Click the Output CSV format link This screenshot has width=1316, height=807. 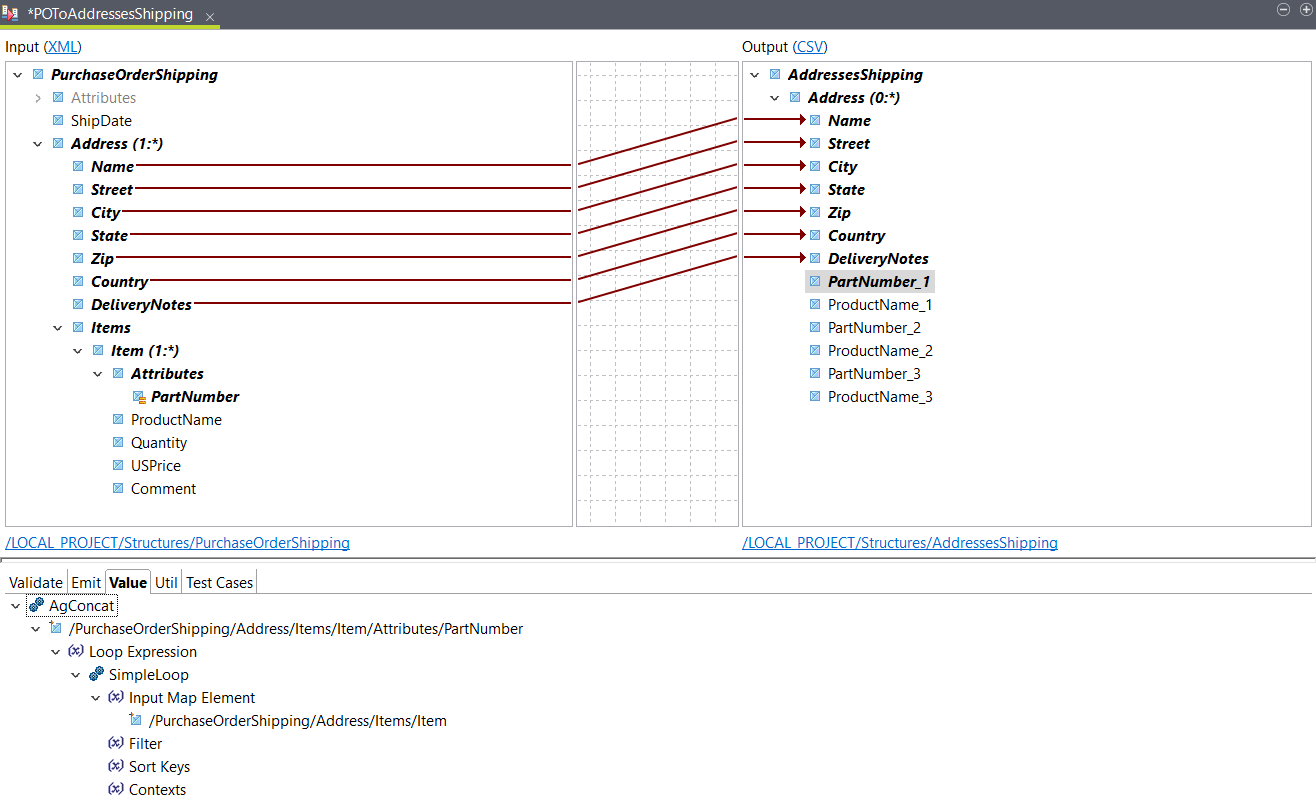coord(810,46)
